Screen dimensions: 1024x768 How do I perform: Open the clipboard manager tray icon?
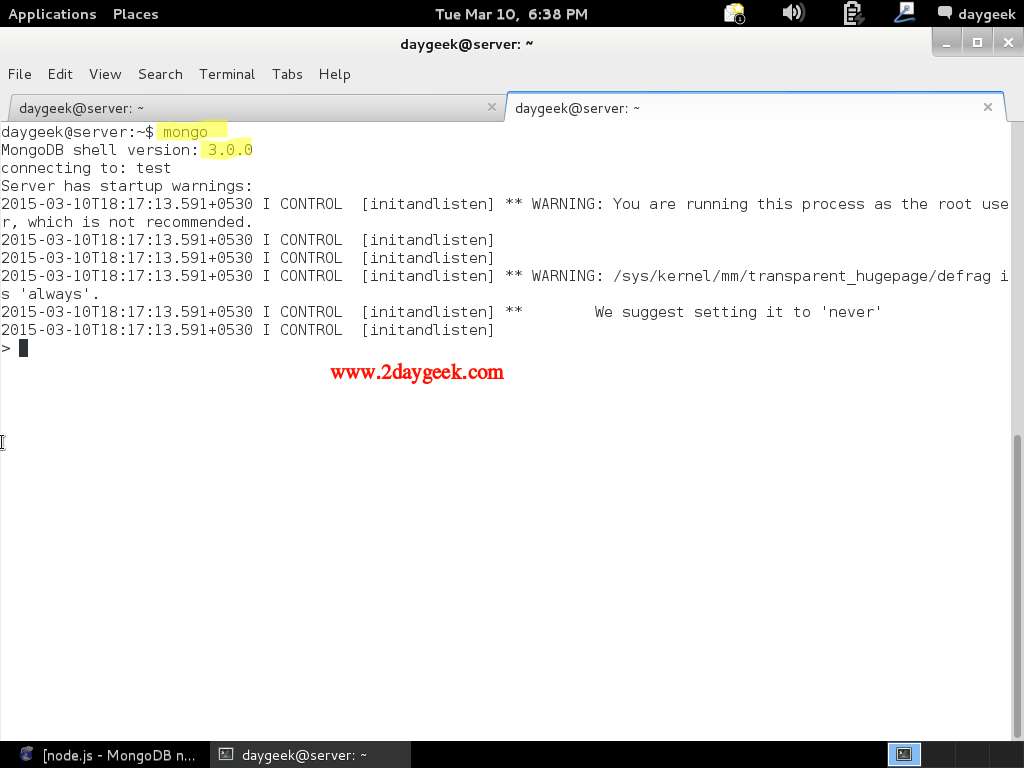852,13
